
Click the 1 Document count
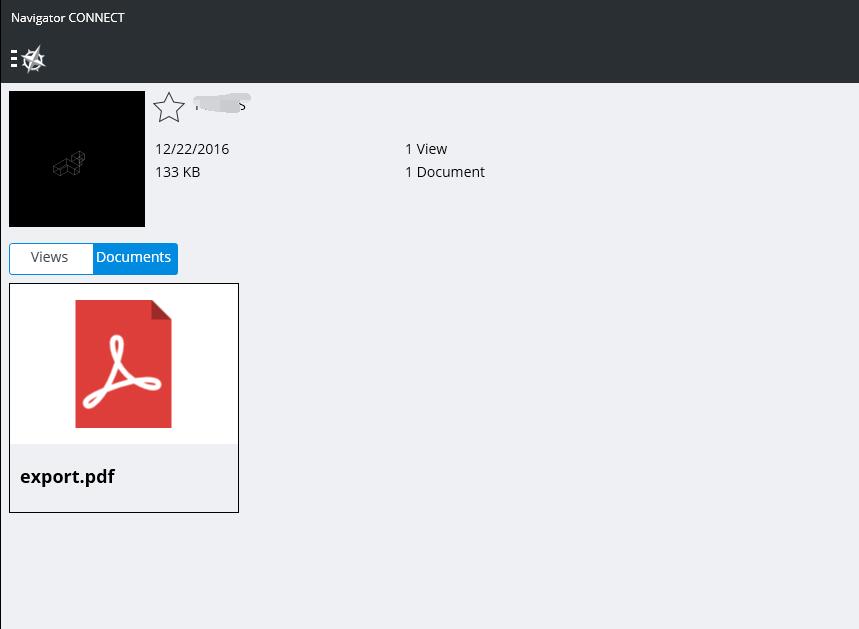(445, 172)
